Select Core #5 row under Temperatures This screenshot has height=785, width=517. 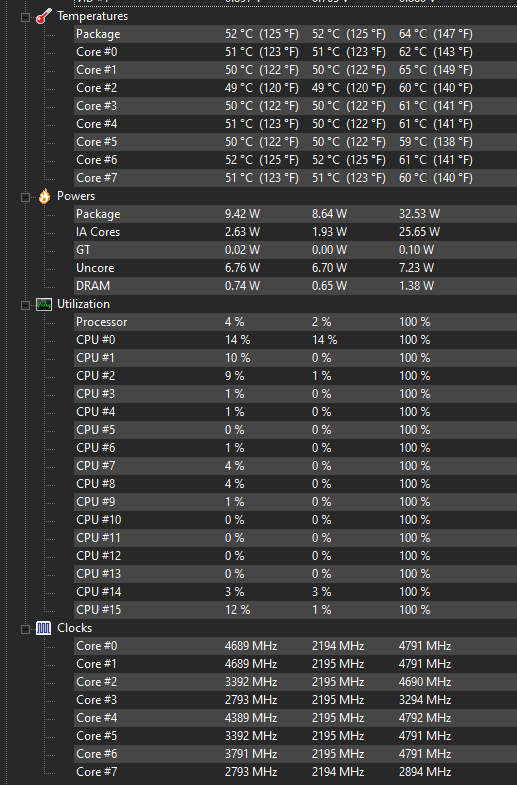[295, 142]
